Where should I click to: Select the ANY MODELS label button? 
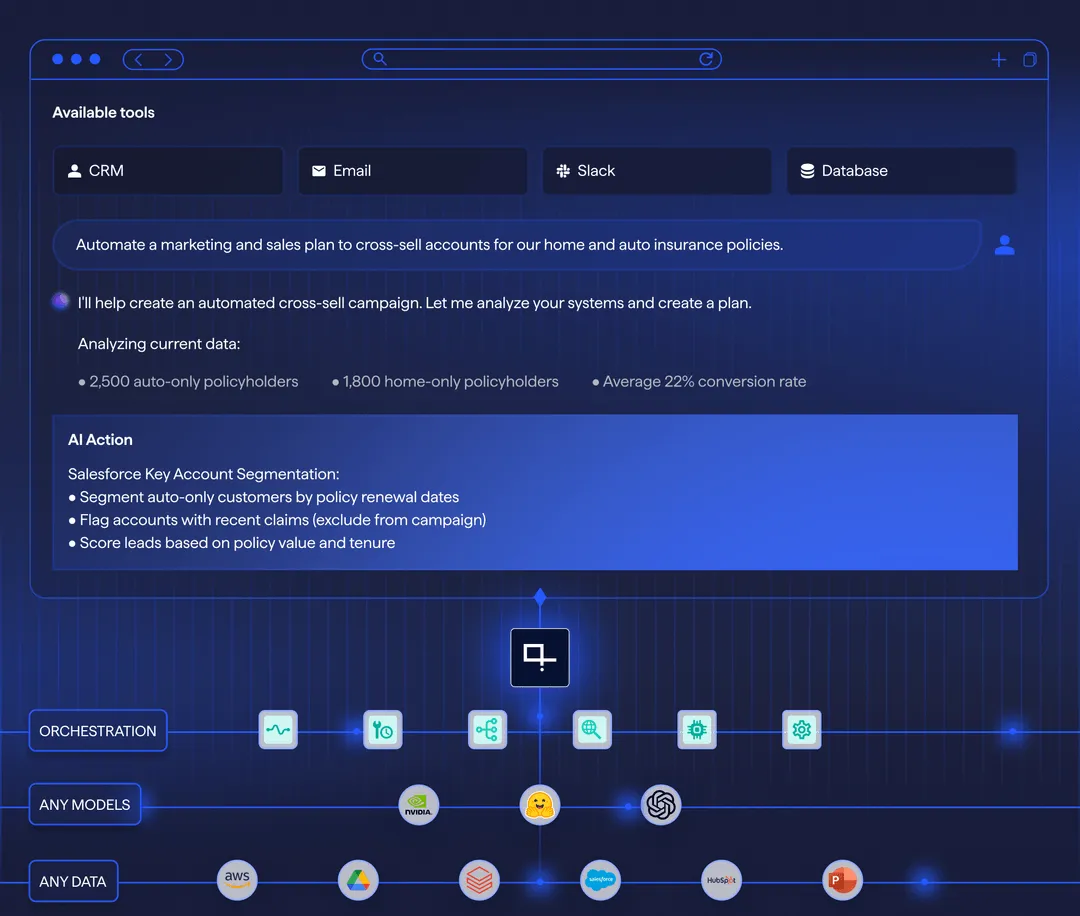tap(85, 804)
